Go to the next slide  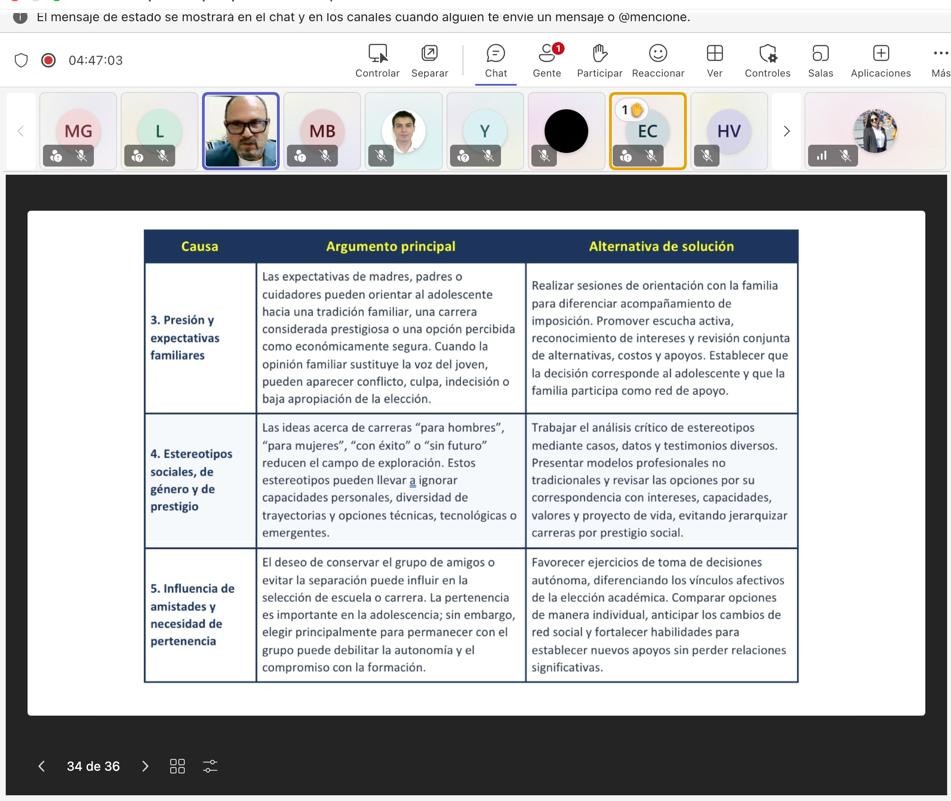click(x=145, y=766)
